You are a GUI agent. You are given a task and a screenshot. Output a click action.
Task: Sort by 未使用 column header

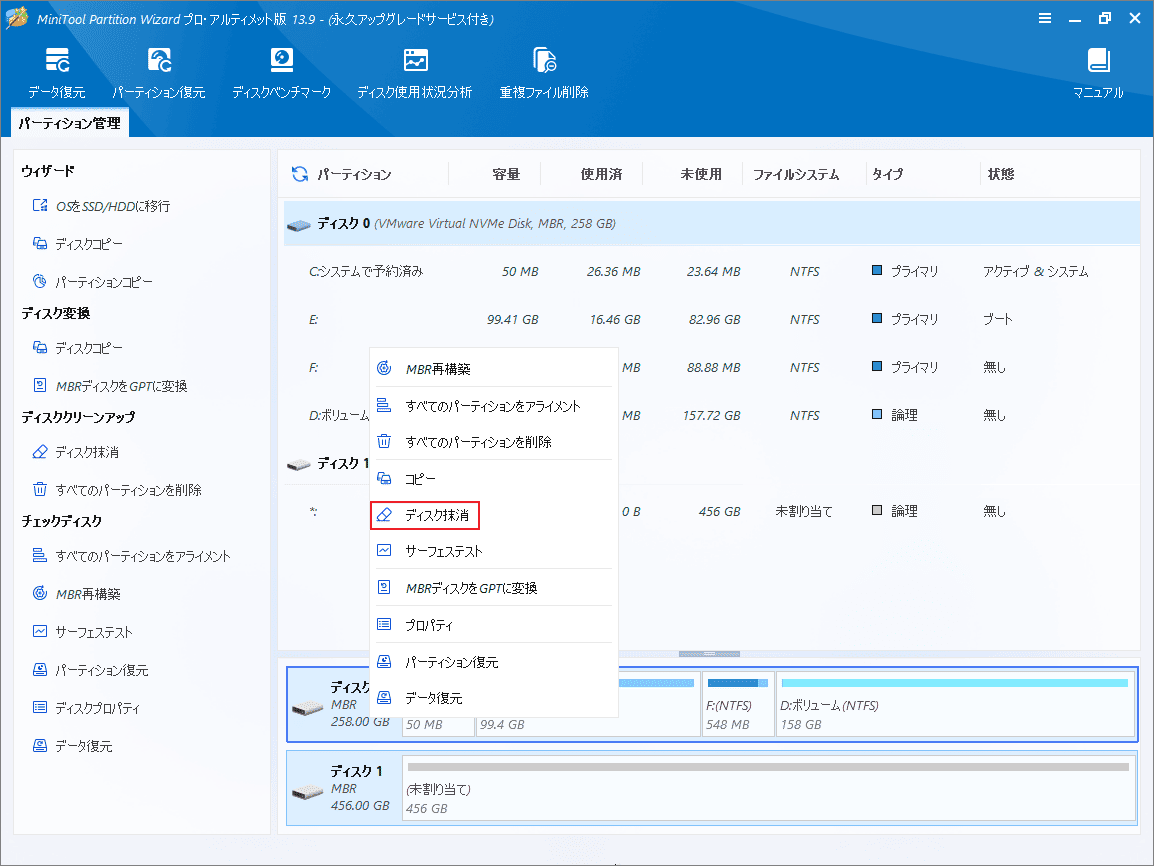coord(701,174)
